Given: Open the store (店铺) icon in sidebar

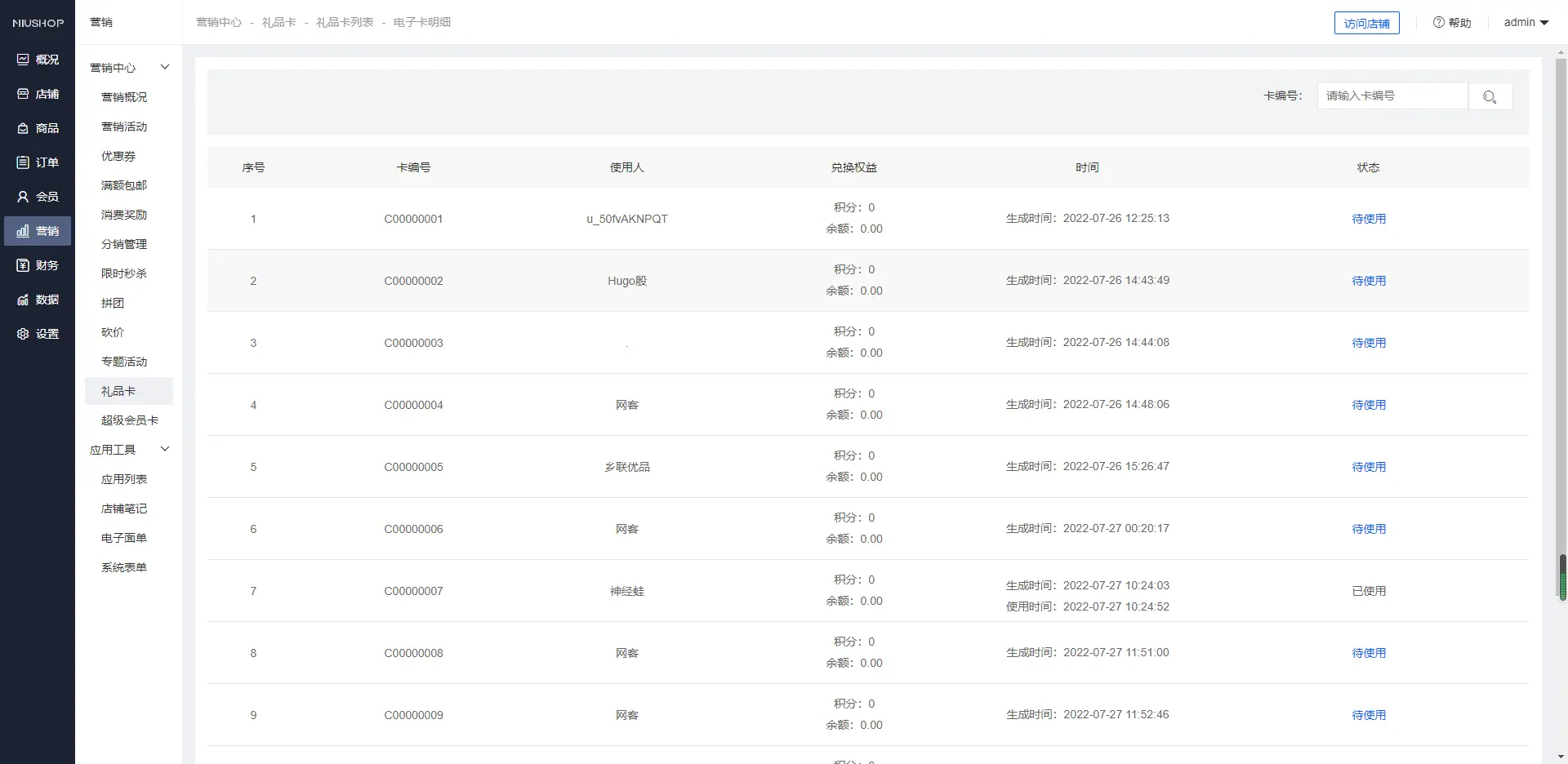Looking at the screenshot, I should pos(23,94).
